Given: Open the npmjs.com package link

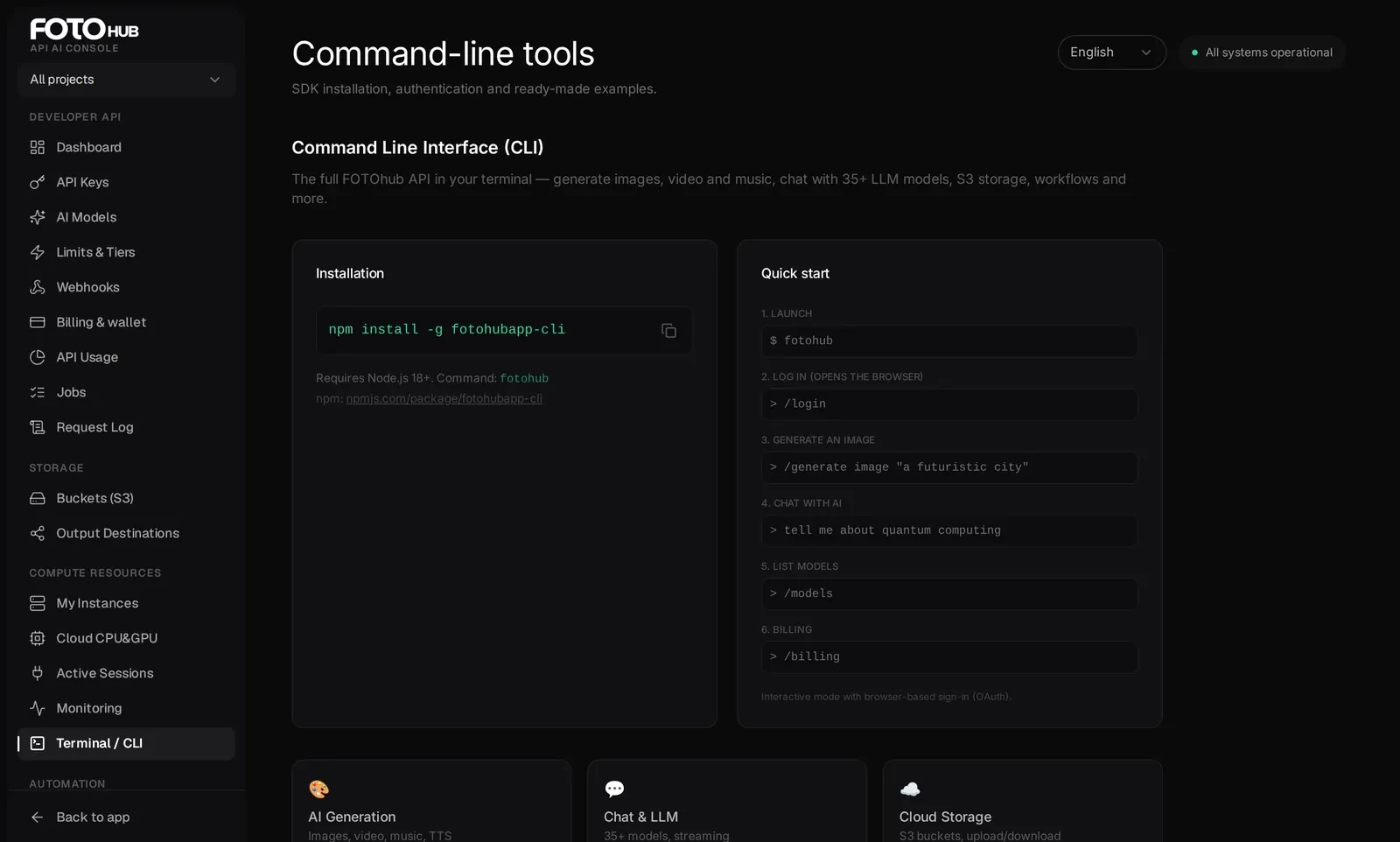Looking at the screenshot, I should pos(444,398).
